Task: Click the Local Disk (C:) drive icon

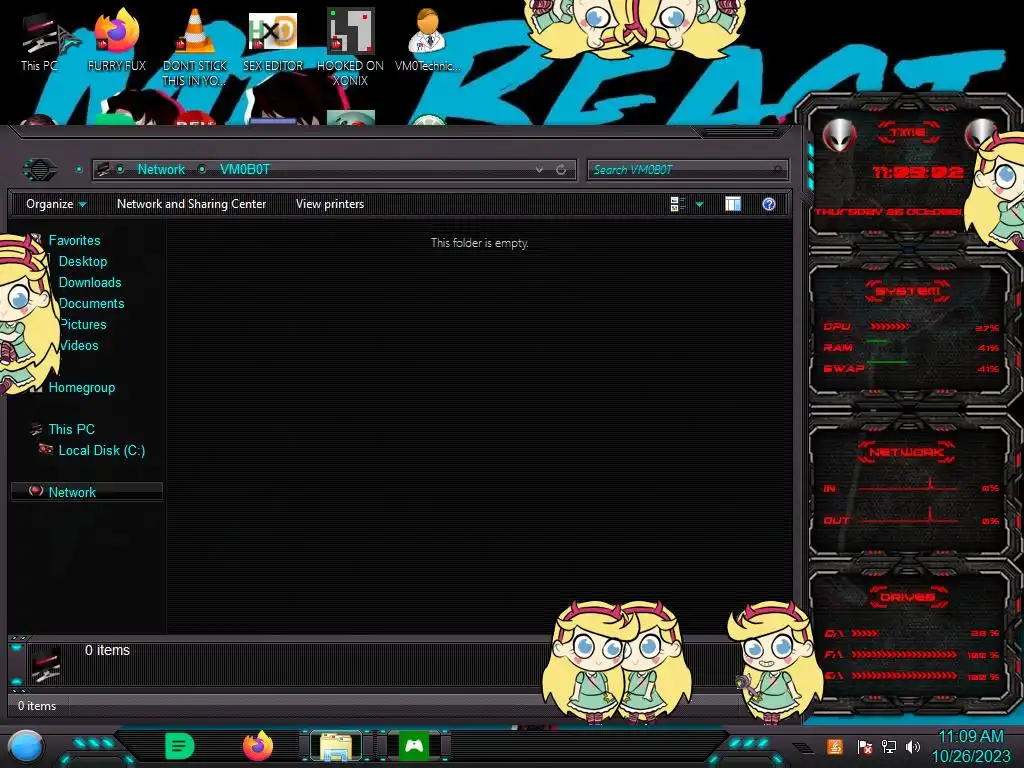Action: coord(46,449)
